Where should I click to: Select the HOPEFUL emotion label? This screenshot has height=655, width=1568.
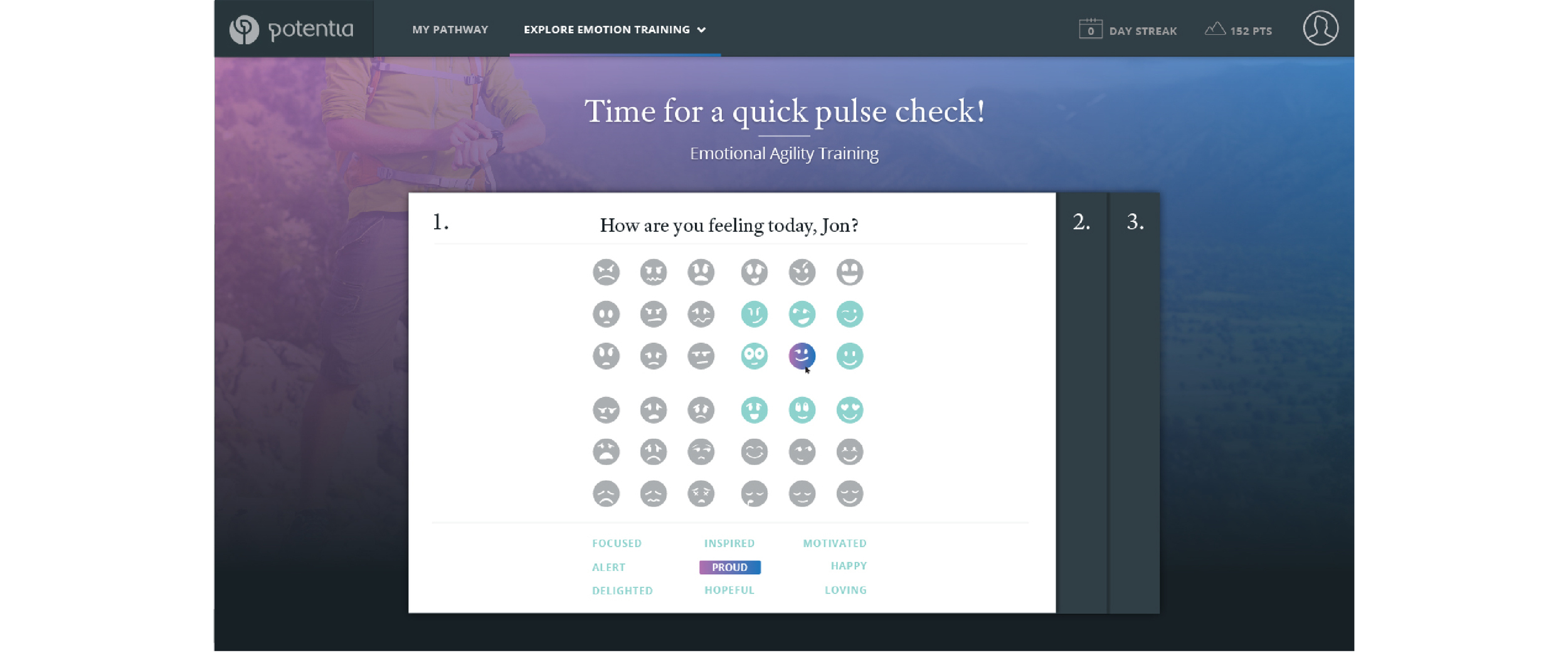tap(729, 590)
